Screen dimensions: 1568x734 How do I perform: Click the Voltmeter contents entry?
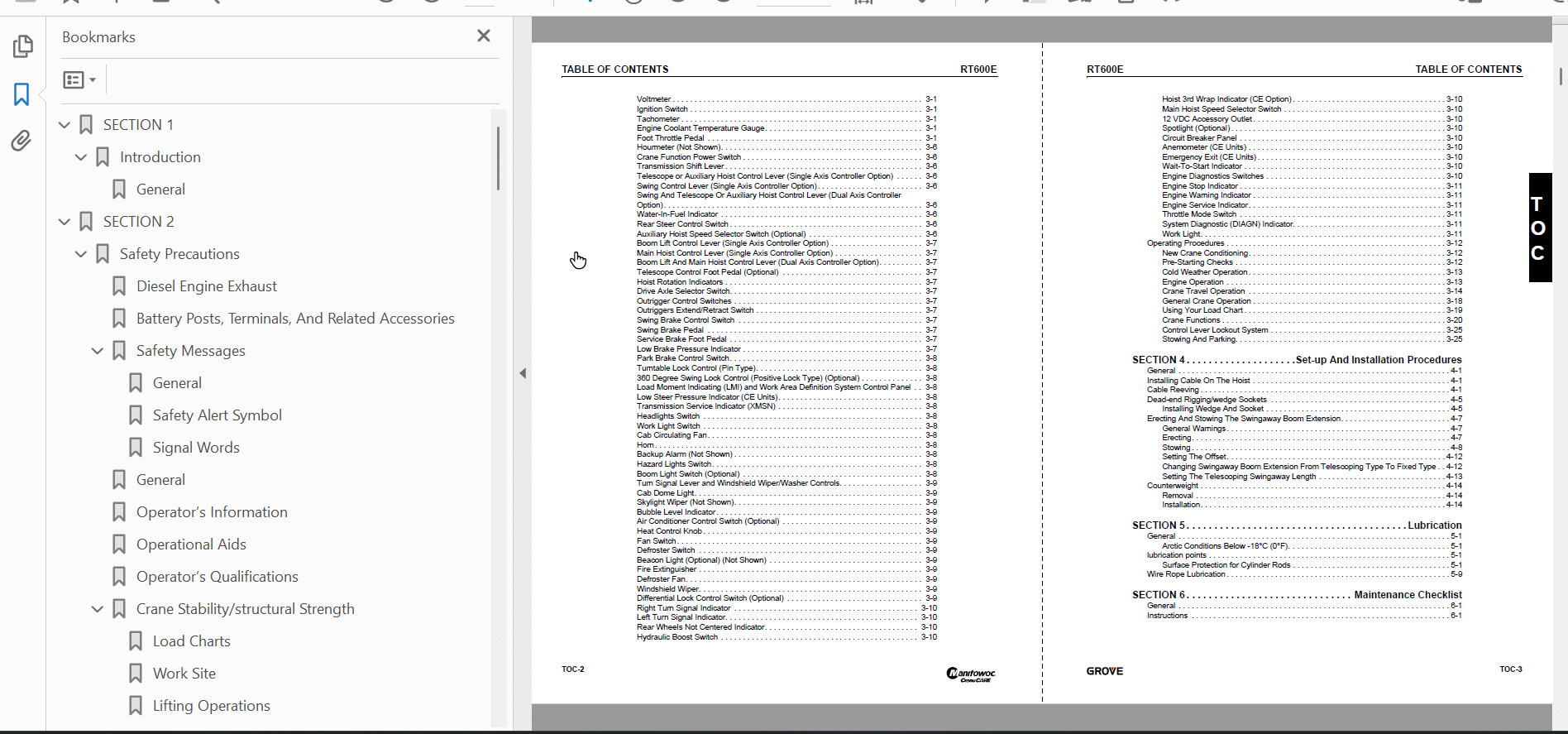point(786,99)
